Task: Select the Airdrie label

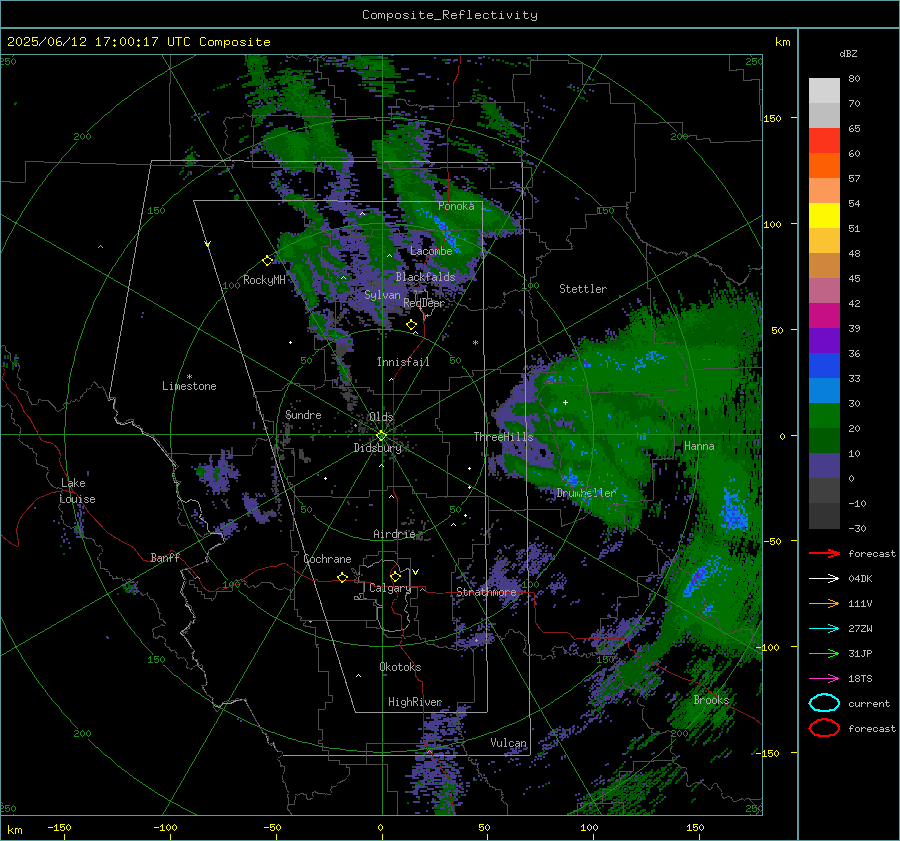Action: click(394, 534)
